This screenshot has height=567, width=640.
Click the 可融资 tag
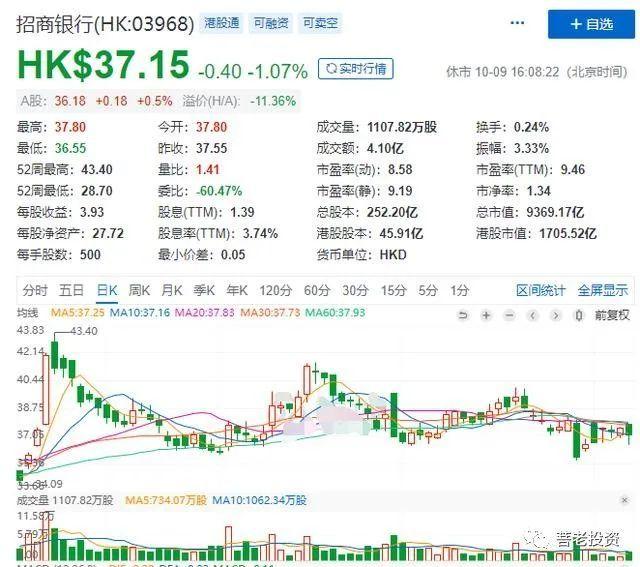[271, 23]
